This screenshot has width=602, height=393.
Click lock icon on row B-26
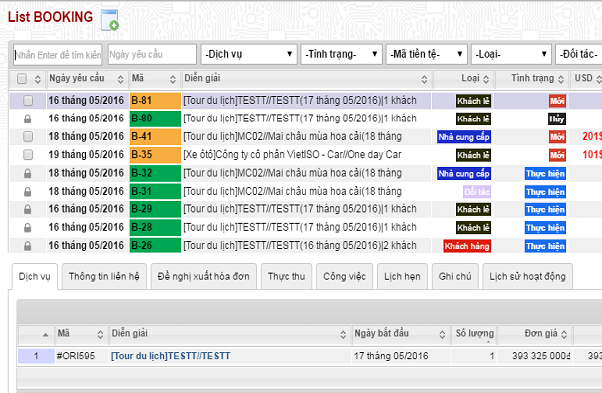pos(28,246)
